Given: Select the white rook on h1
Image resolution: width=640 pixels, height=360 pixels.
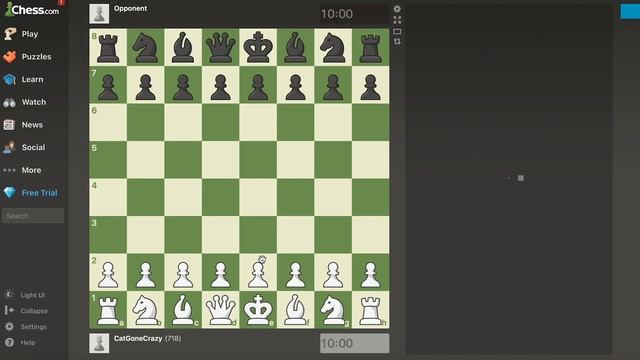Looking at the screenshot, I should (x=371, y=310).
